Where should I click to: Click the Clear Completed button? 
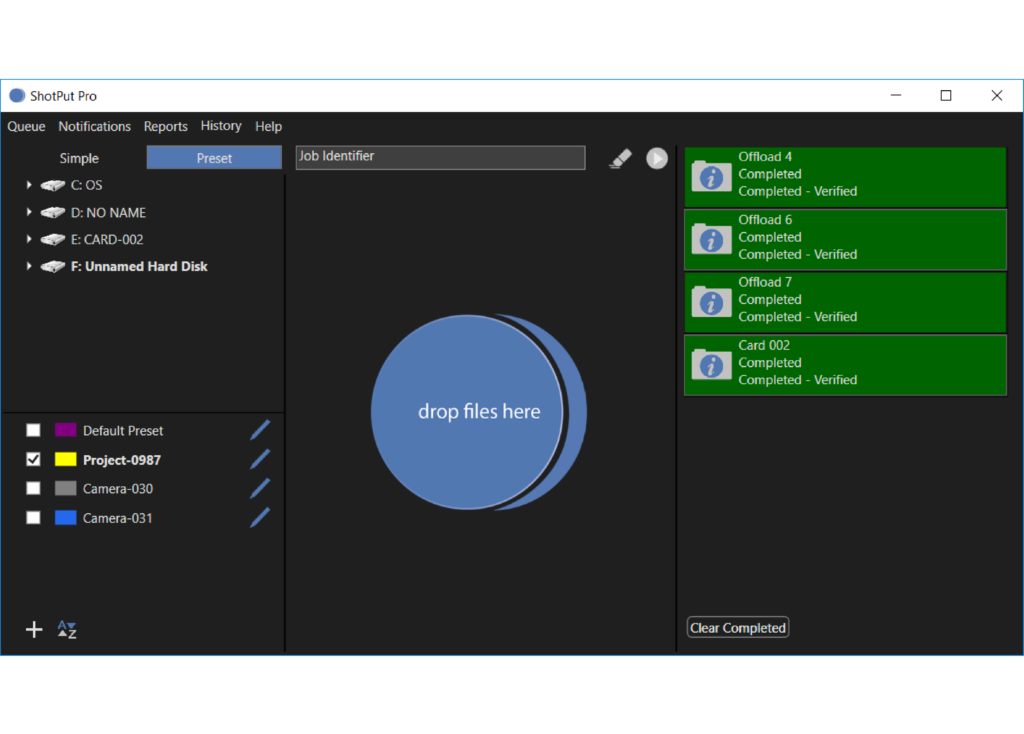[738, 628]
